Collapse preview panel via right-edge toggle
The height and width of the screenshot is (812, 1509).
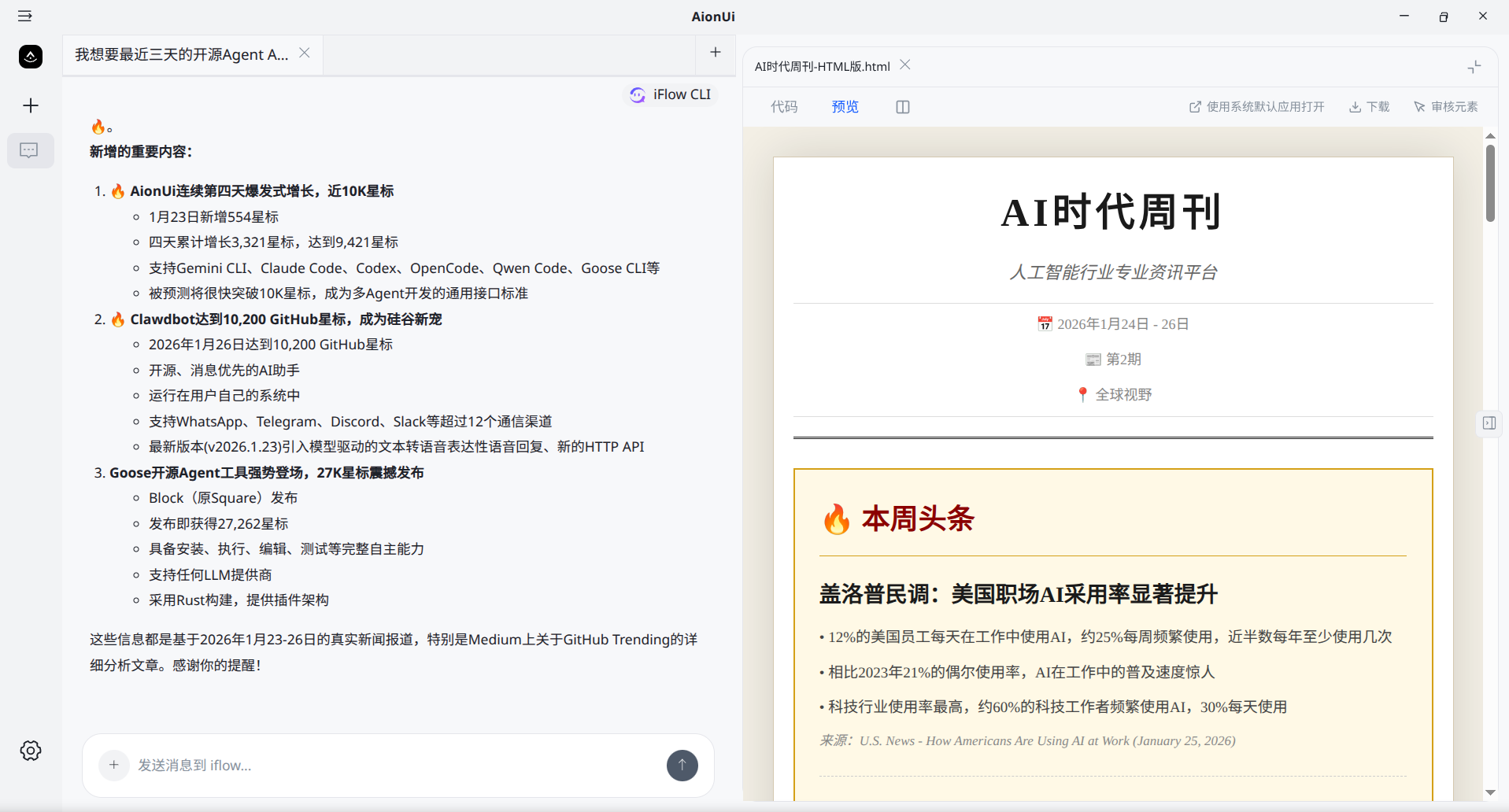[x=1489, y=423]
